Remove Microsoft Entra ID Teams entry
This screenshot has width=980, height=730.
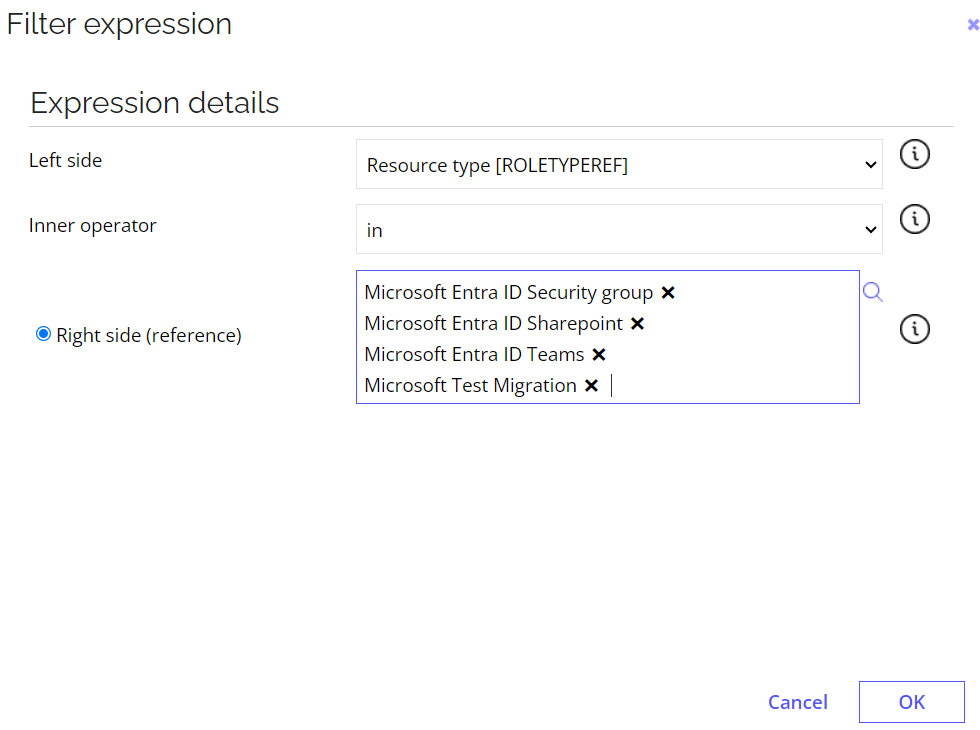[598, 355]
